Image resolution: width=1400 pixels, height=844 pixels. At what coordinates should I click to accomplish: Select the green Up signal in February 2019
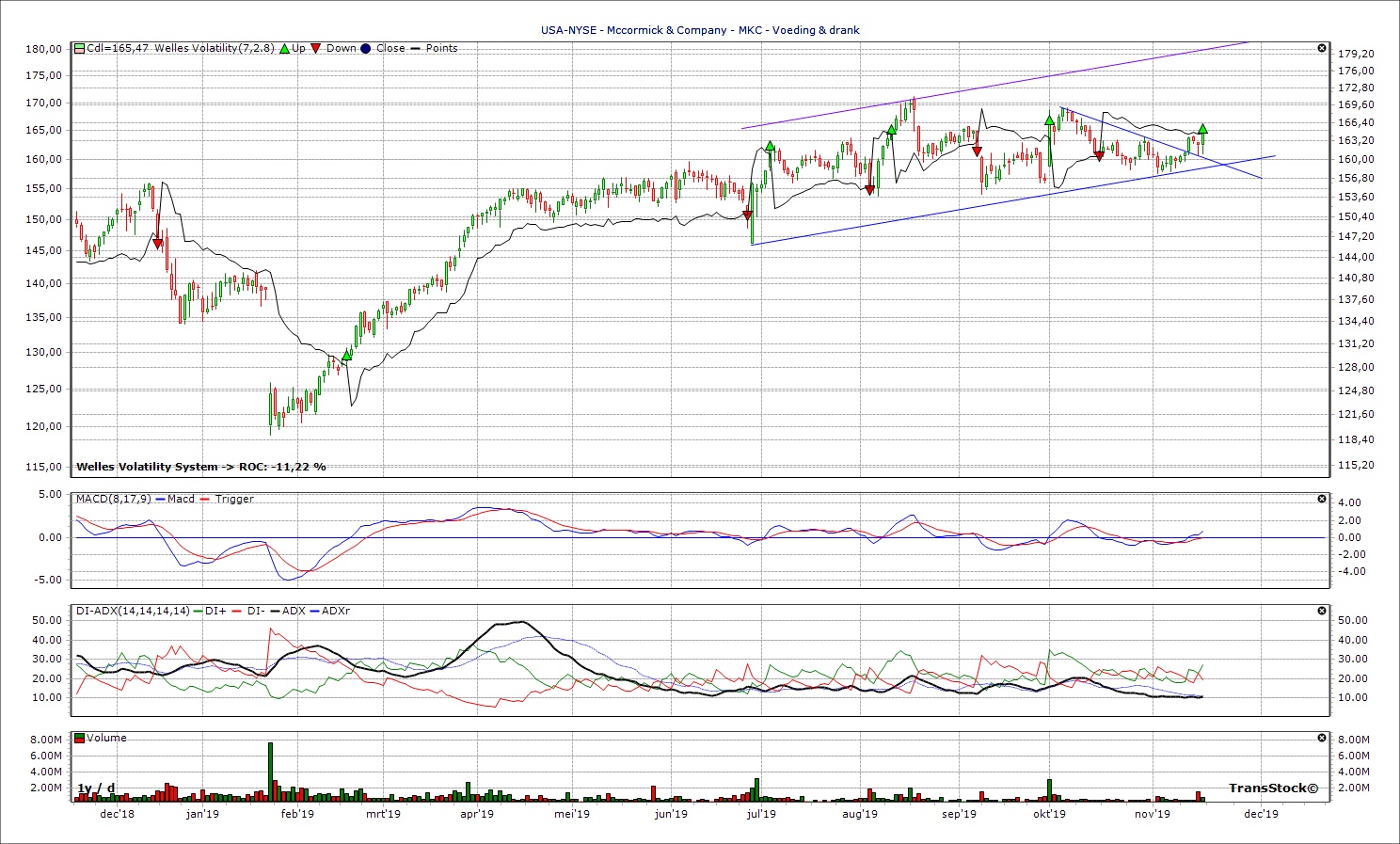tap(347, 355)
